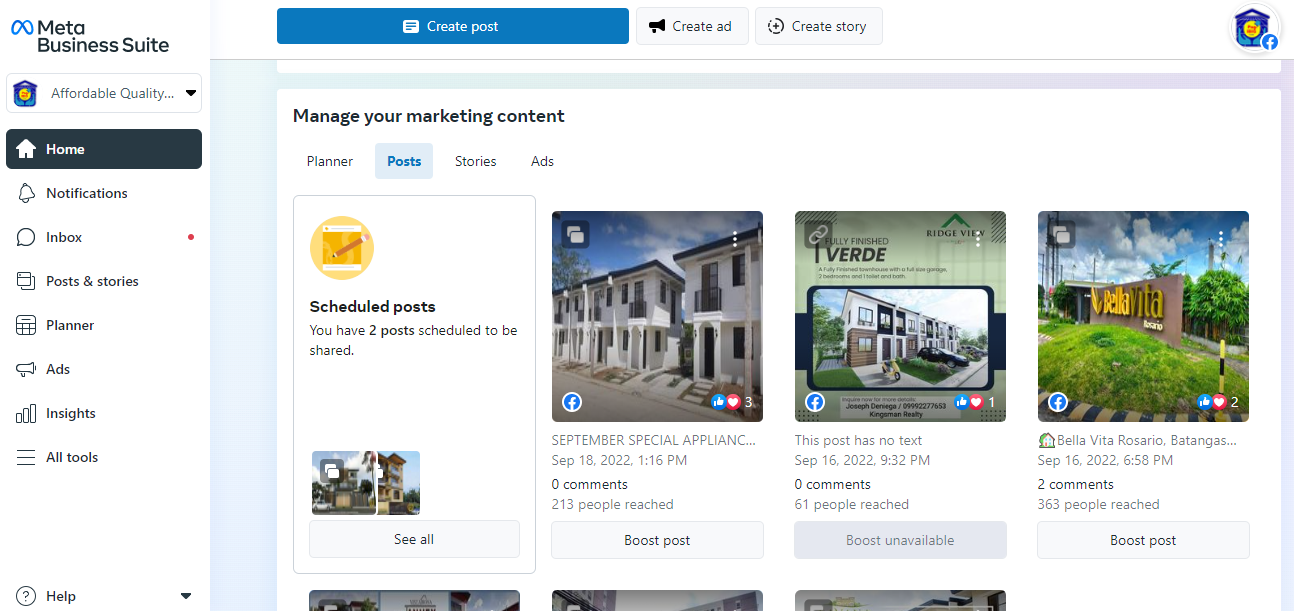This screenshot has width=1294, height=611.
Task: Click the Meta Business Suite logo
Action: tap(90, 36)
